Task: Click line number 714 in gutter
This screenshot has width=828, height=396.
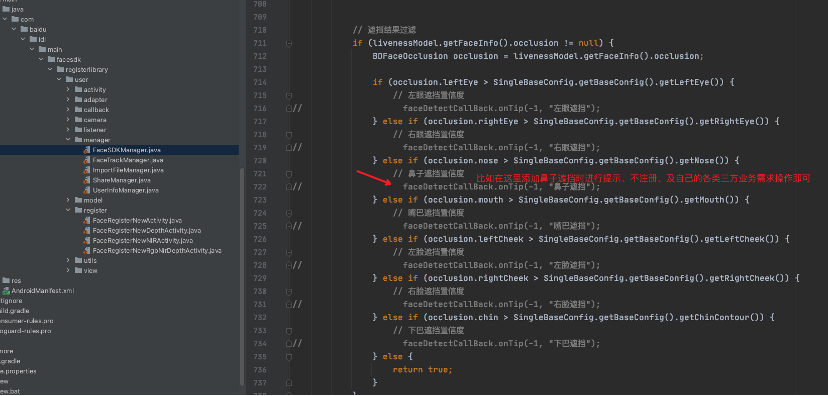Action: point(259,82)
